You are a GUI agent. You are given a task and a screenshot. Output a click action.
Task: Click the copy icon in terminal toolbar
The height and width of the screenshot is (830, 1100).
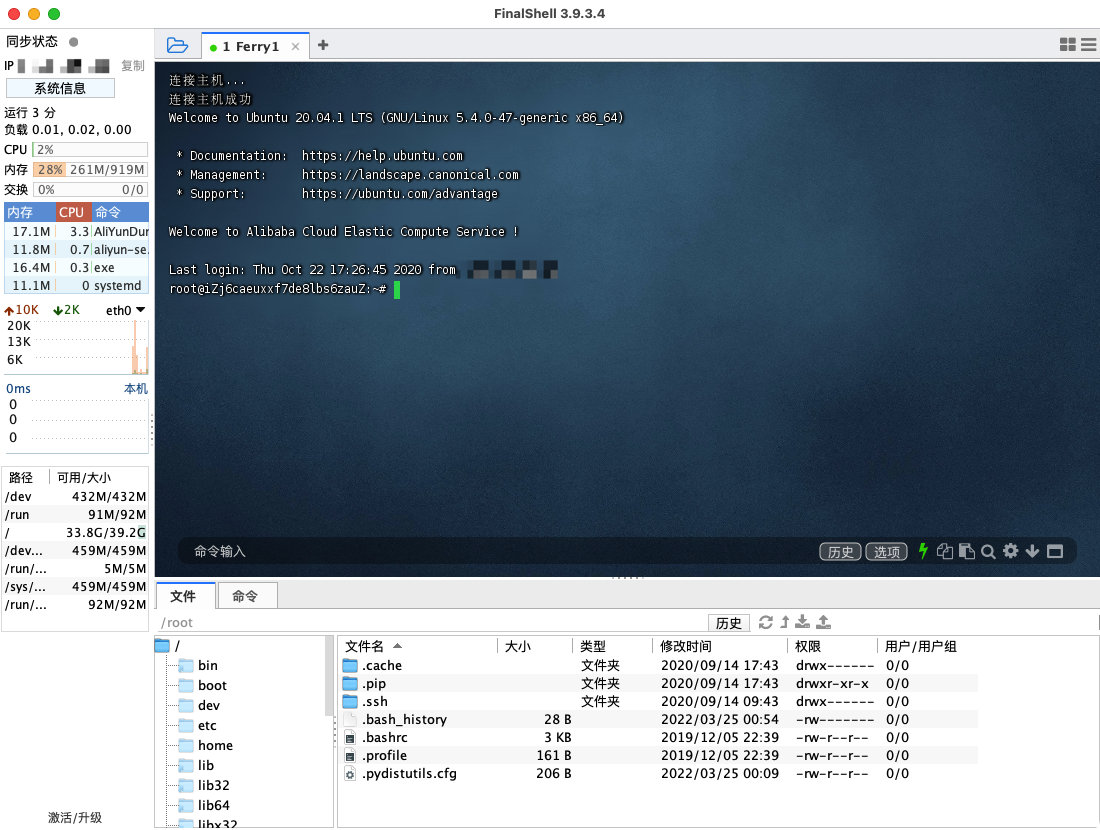coord(945,551)
